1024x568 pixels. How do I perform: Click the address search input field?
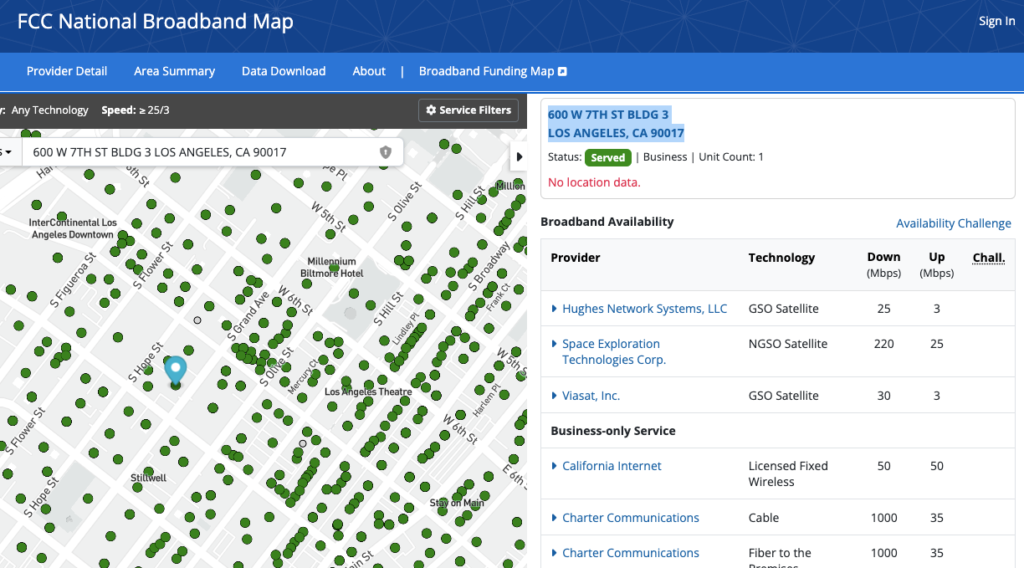click(x=200, y=152)
